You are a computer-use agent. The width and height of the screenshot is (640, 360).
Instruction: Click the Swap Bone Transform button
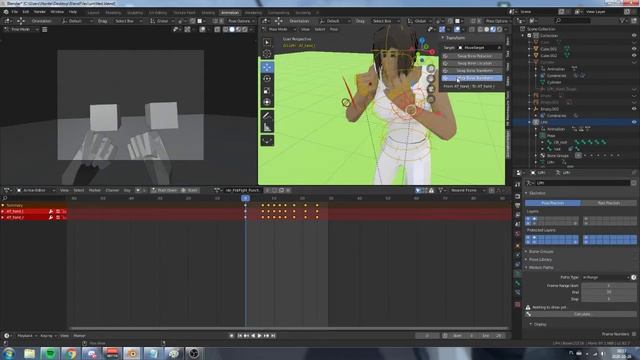pyautogui.click(x=472, y=71)
